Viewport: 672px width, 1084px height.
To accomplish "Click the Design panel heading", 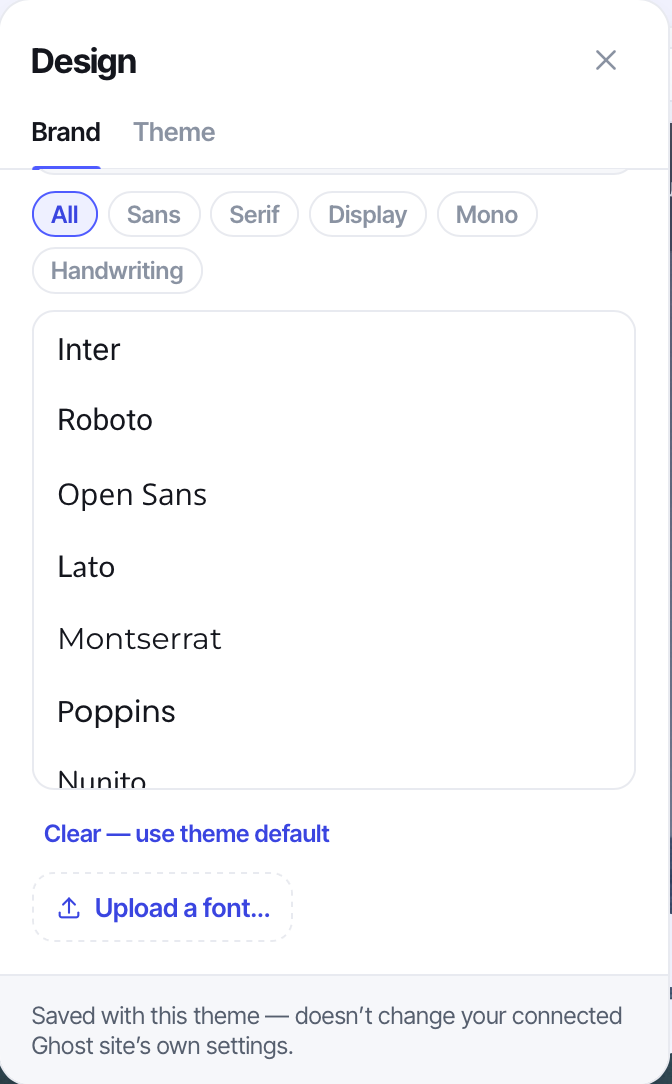I will point(84,62).
